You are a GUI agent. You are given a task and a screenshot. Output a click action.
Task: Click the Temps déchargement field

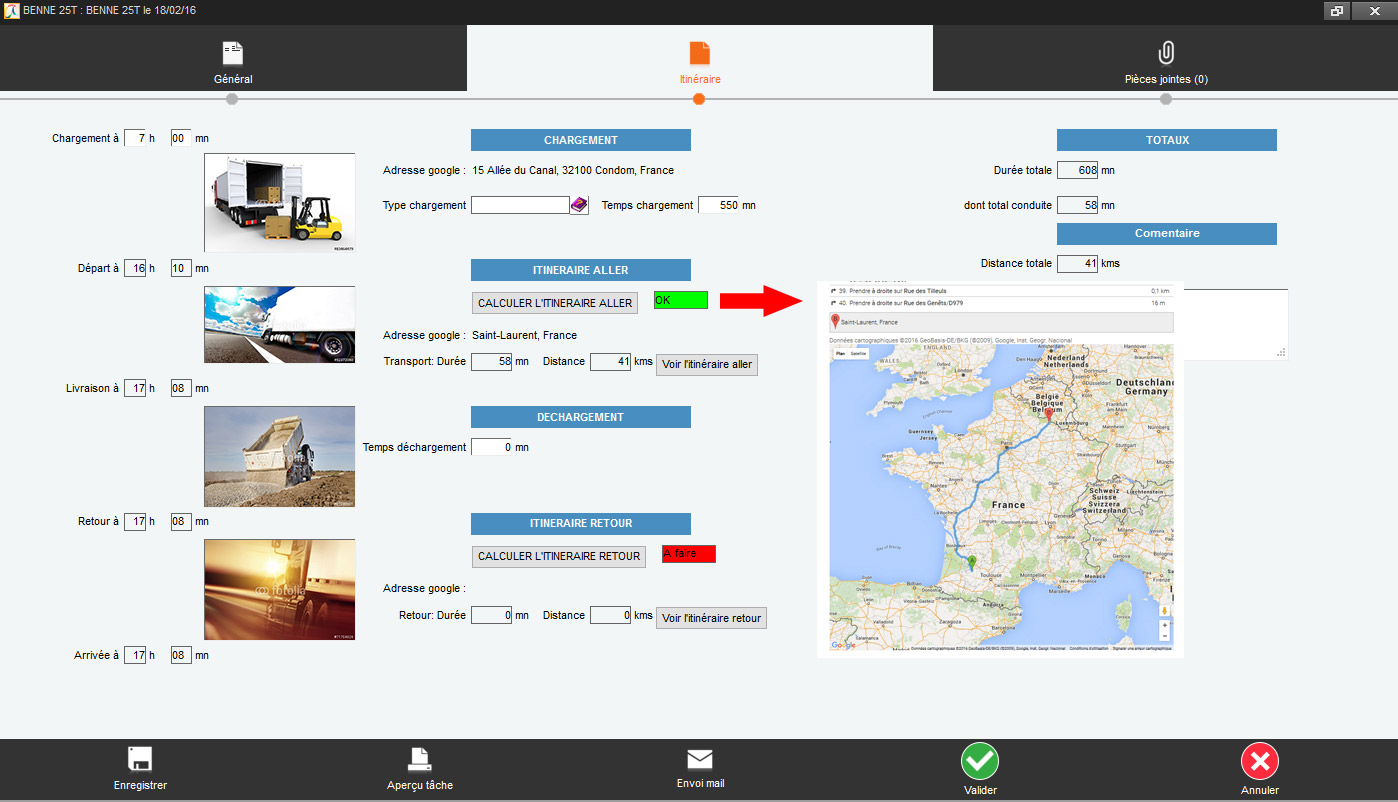tap(491, 447)
